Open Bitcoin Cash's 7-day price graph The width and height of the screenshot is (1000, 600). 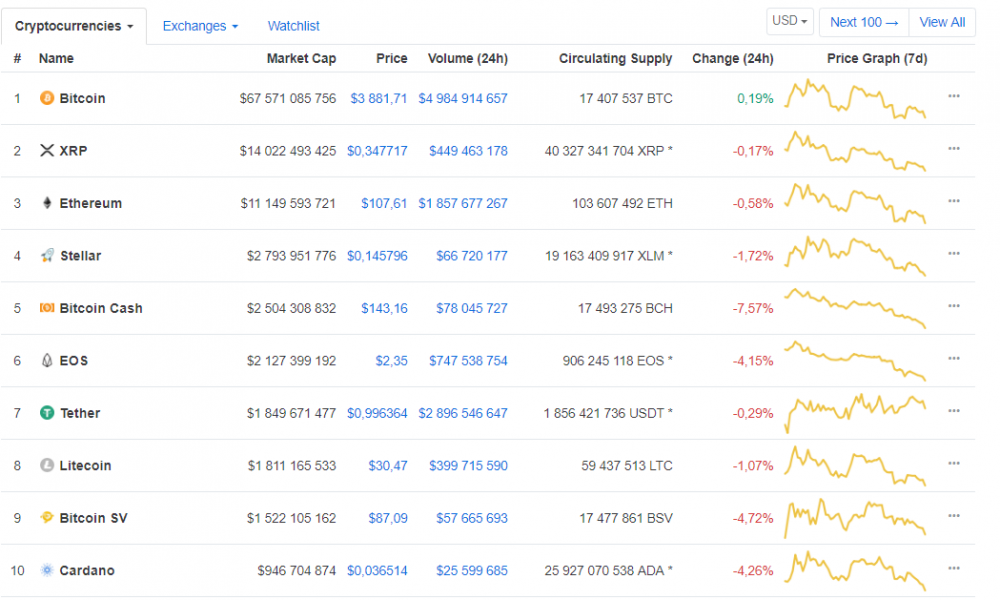[x=855, y=308]
